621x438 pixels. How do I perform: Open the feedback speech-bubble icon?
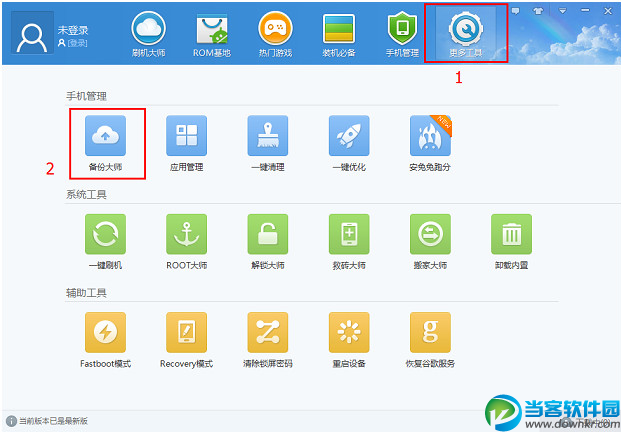515,11
